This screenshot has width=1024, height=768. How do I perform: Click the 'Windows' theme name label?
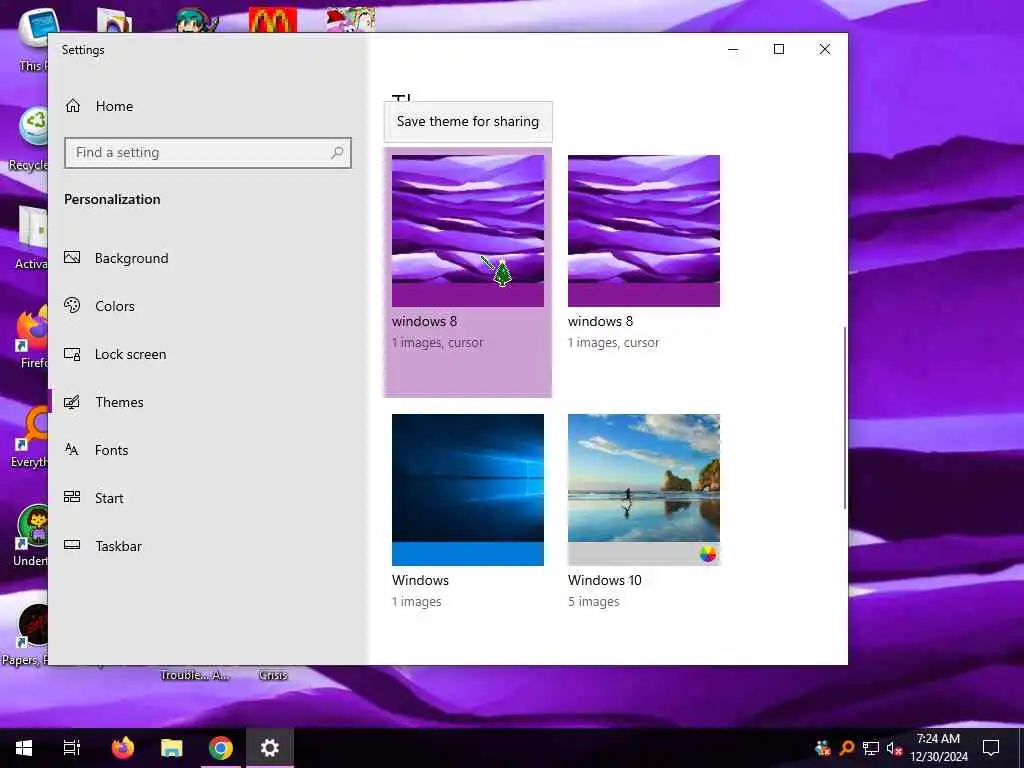click(x=421, y=580)
